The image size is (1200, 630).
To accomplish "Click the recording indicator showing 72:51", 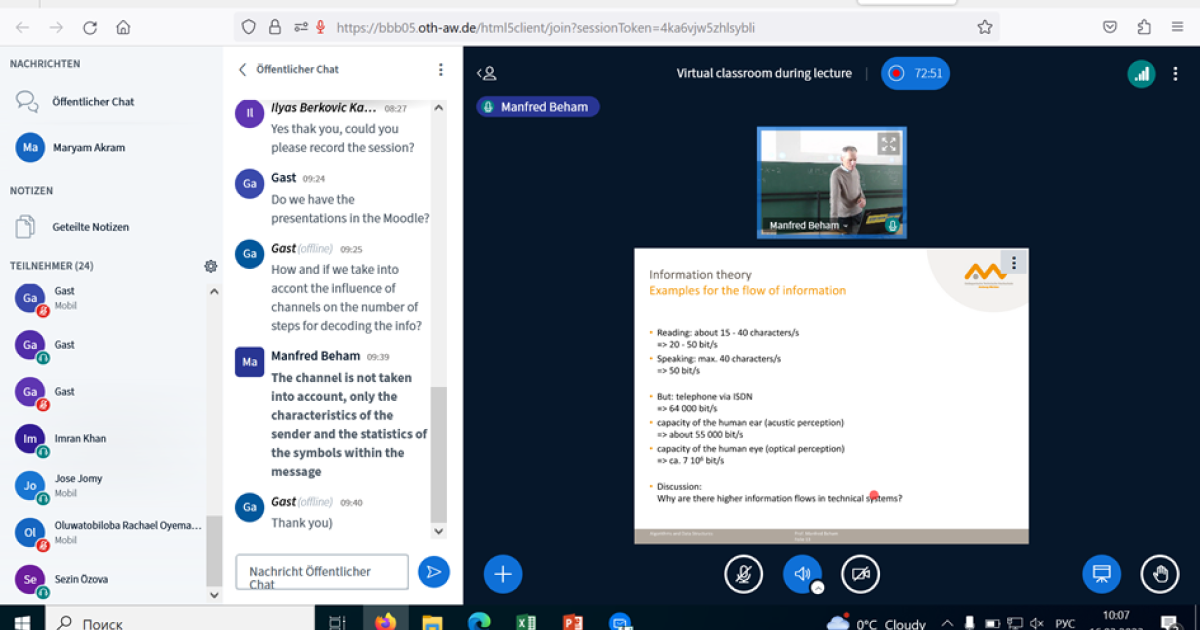I will 915,73.
